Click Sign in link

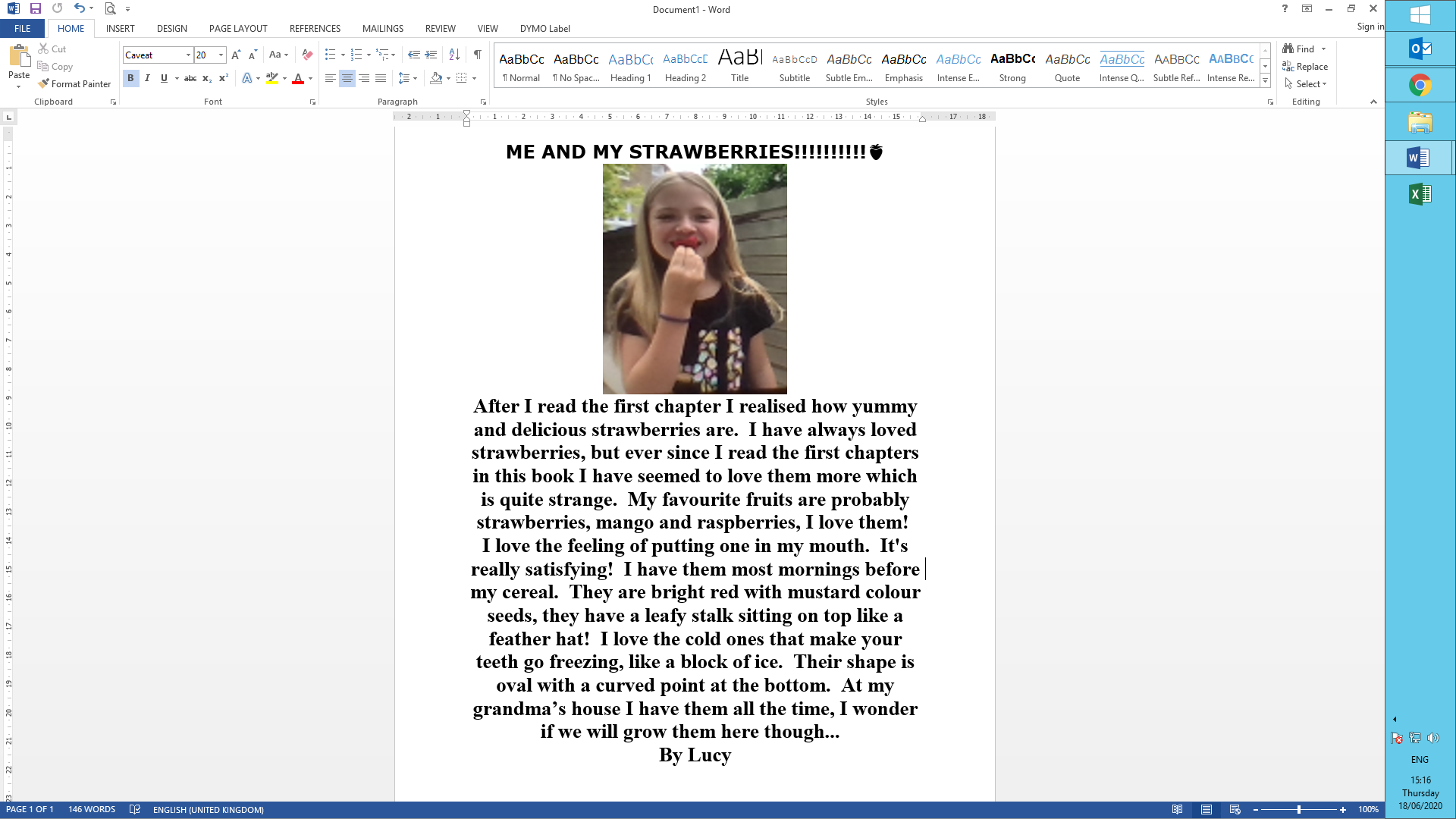click(x=1370, y=27)
